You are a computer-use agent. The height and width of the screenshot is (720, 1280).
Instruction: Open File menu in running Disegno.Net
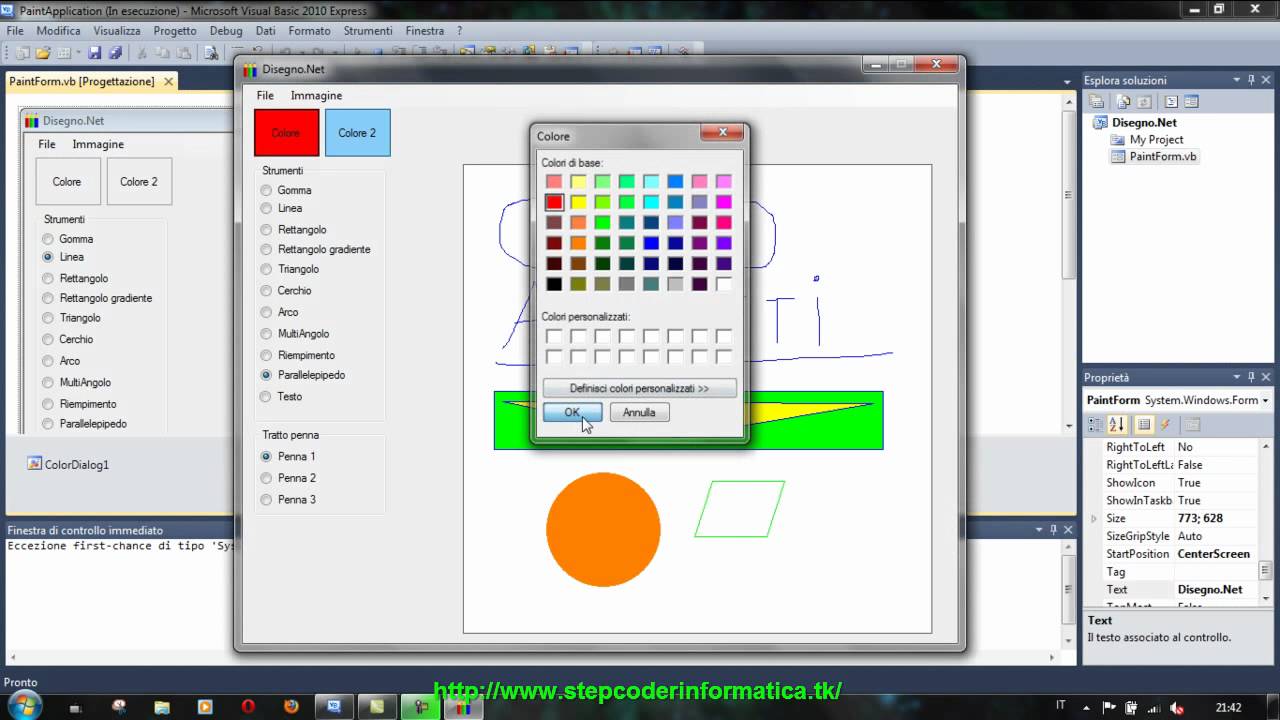265,95
